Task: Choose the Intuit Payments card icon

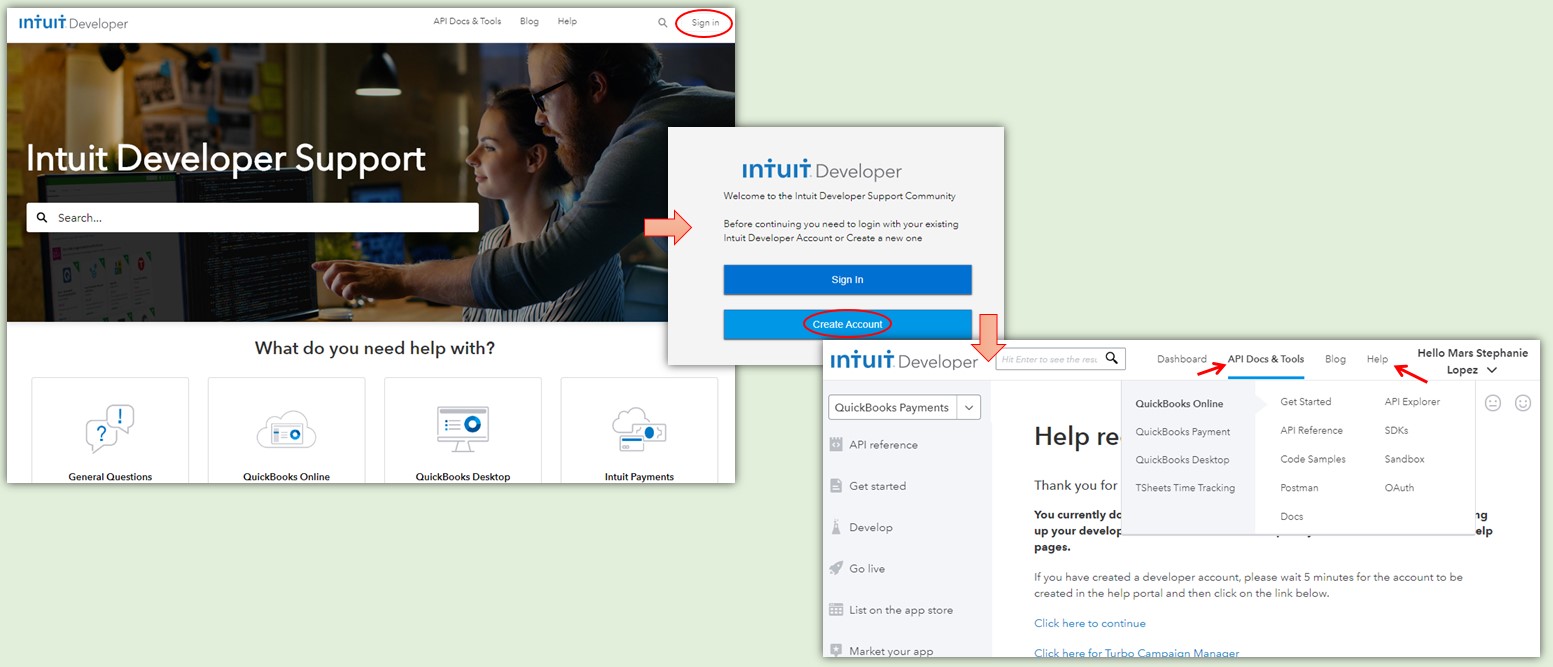Action: click(x=639, y=429)
